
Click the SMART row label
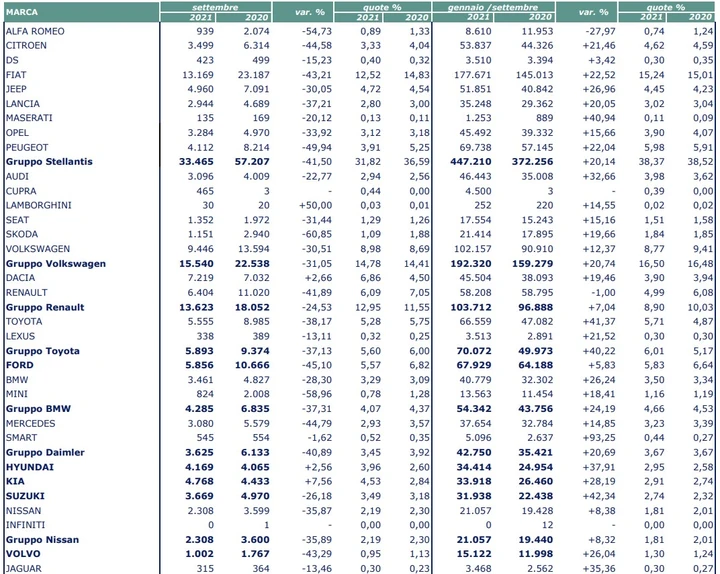click(x=21, y=438)
